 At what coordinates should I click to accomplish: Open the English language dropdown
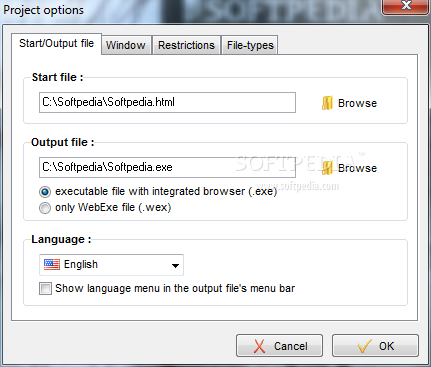pos(111,265)
